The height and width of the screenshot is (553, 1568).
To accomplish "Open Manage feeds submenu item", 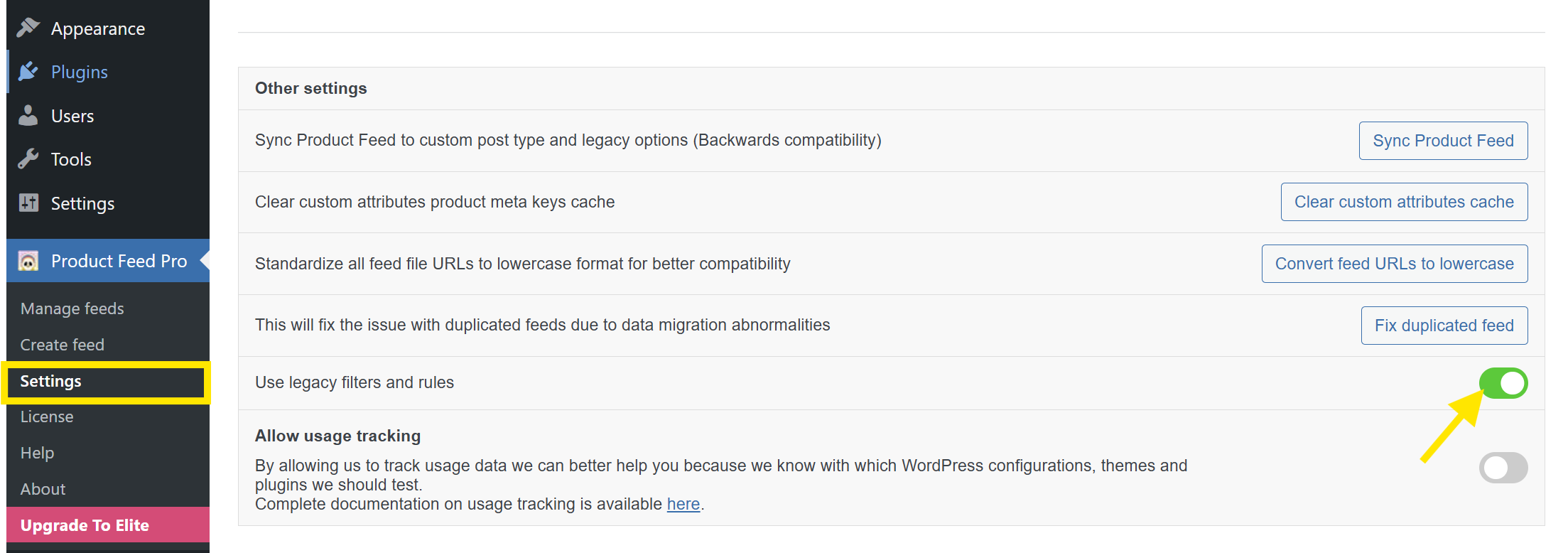I will 72,308.
